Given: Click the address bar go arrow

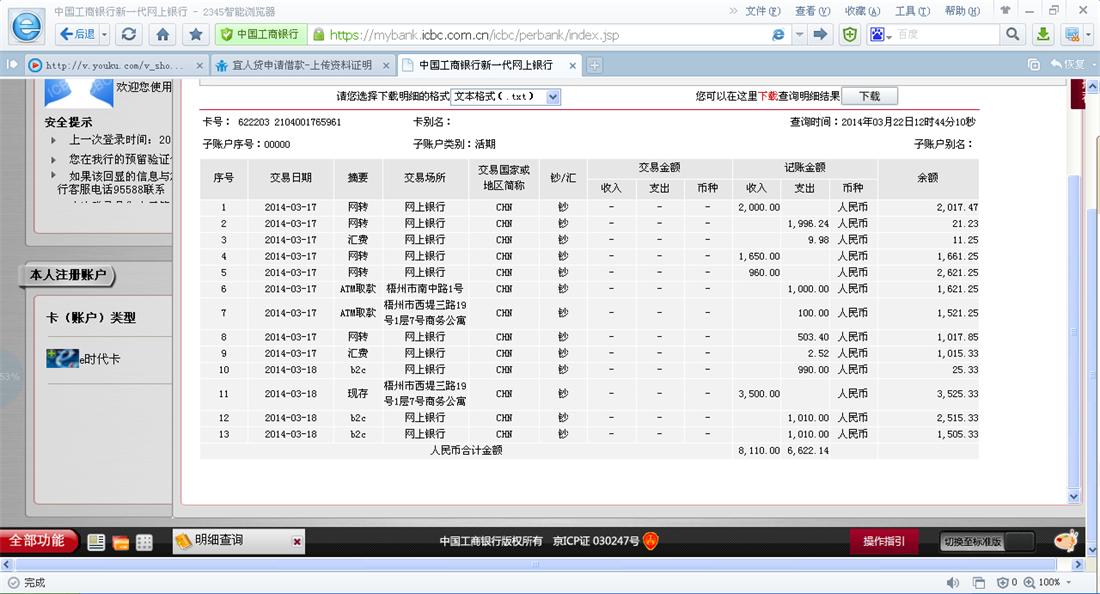Looking at the screenshot, I should coord(821,34).
